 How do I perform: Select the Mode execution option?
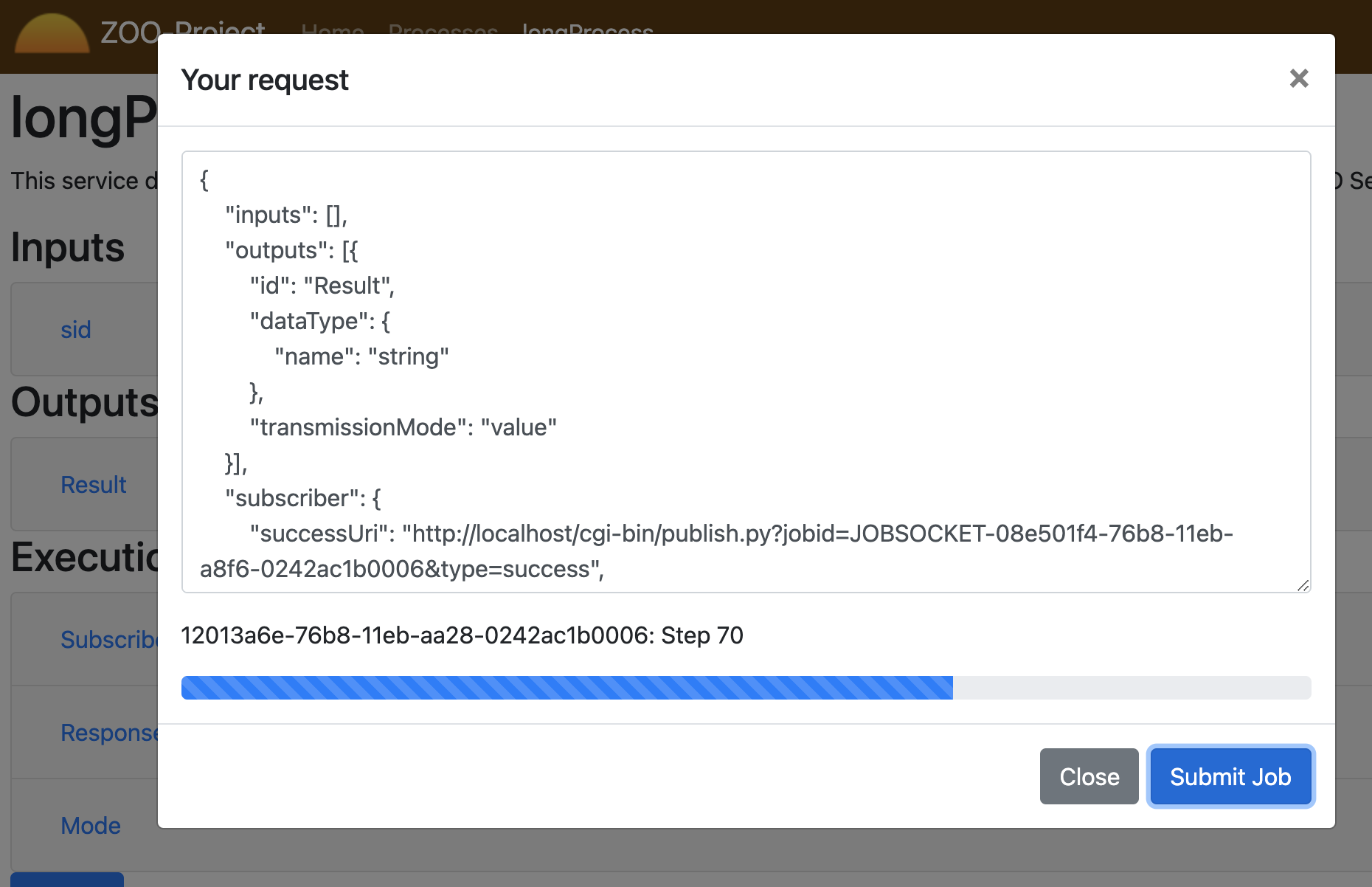point(91,826)
